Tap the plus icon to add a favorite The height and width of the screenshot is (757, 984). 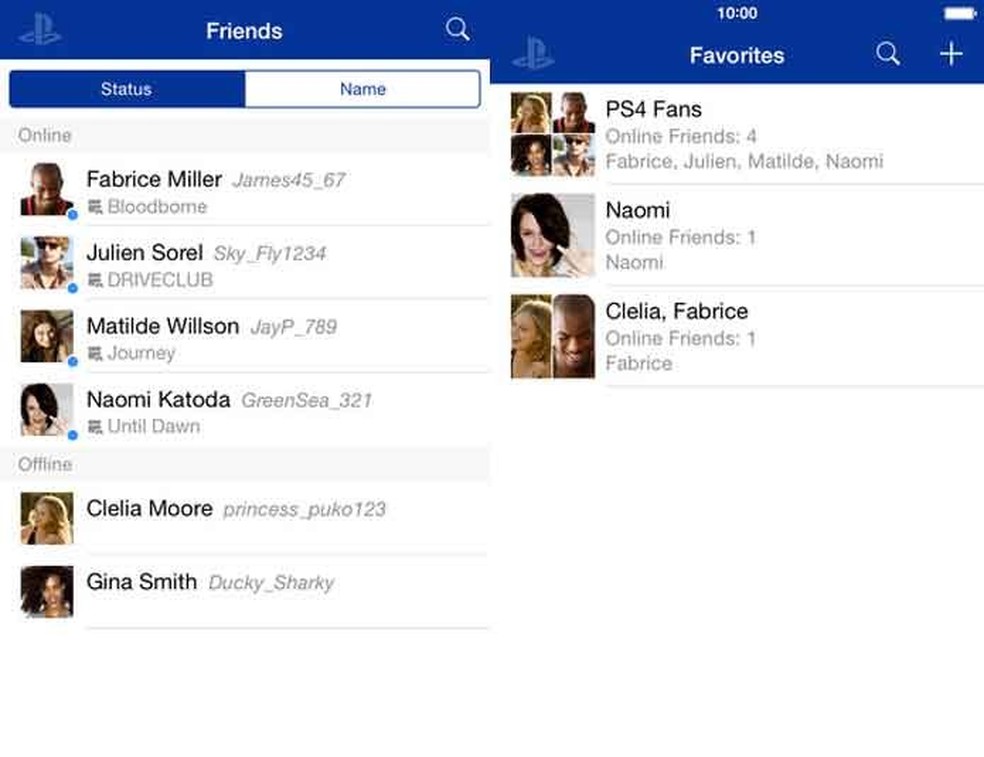pyautogui.click(x=950, y=55)
